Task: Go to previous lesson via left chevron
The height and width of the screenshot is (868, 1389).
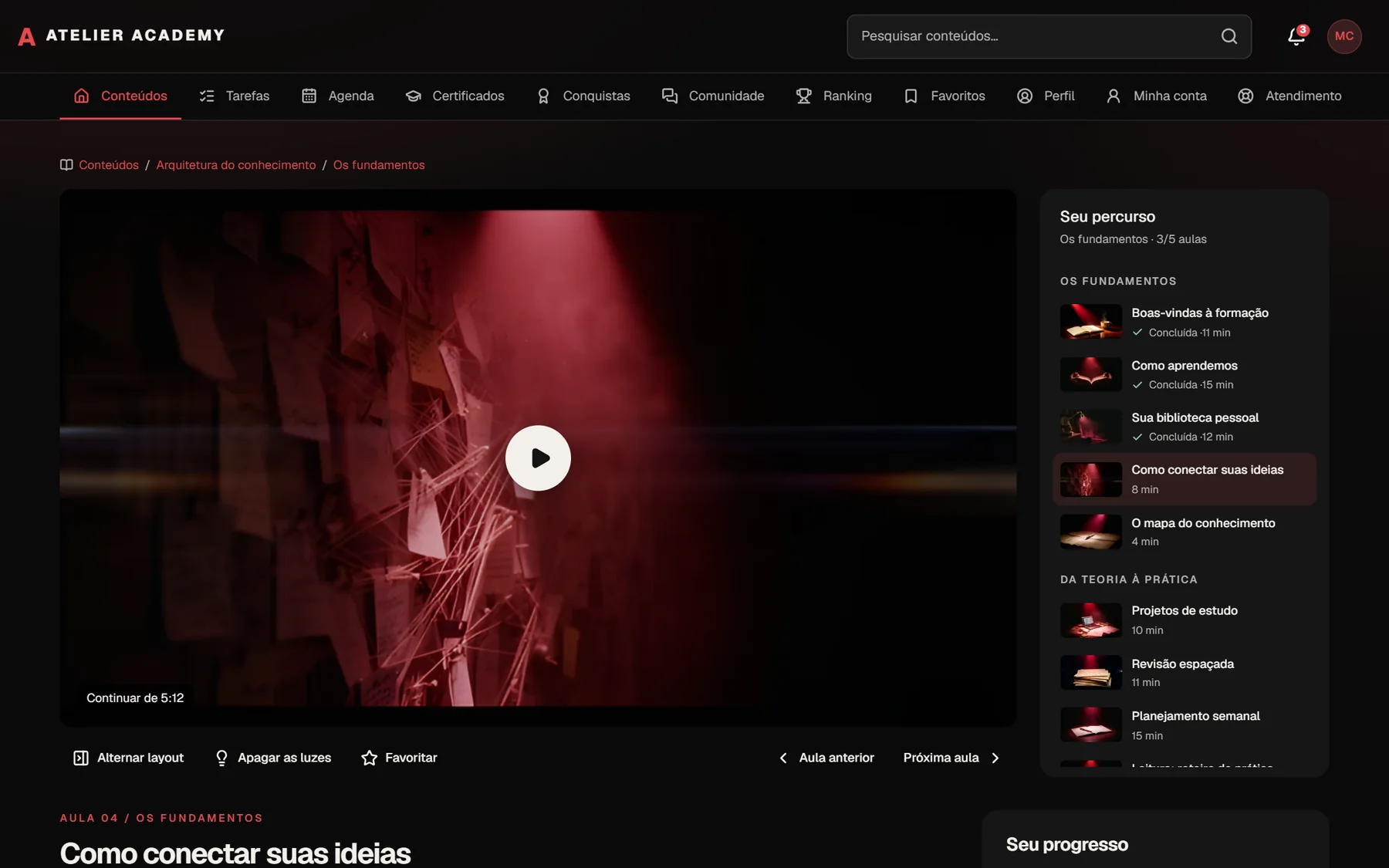Action: coord(783,758)
